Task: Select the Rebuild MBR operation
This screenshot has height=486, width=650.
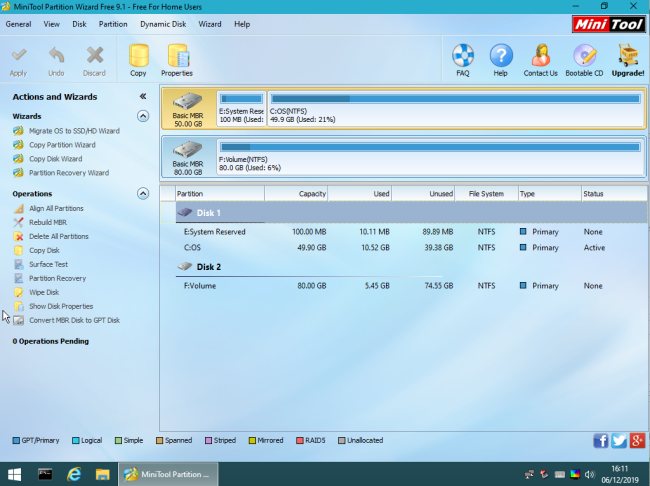Action: [x=48, y=222]
